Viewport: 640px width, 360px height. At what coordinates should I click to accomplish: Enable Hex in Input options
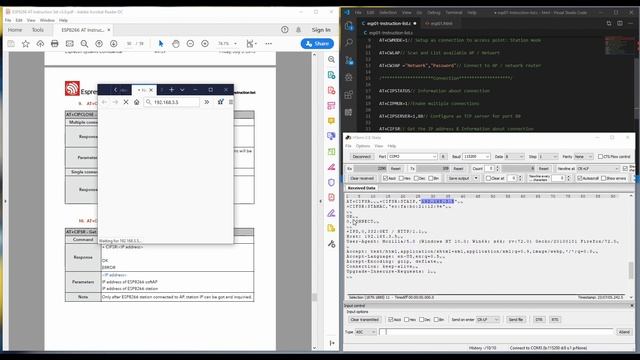[x=407, y=320]
